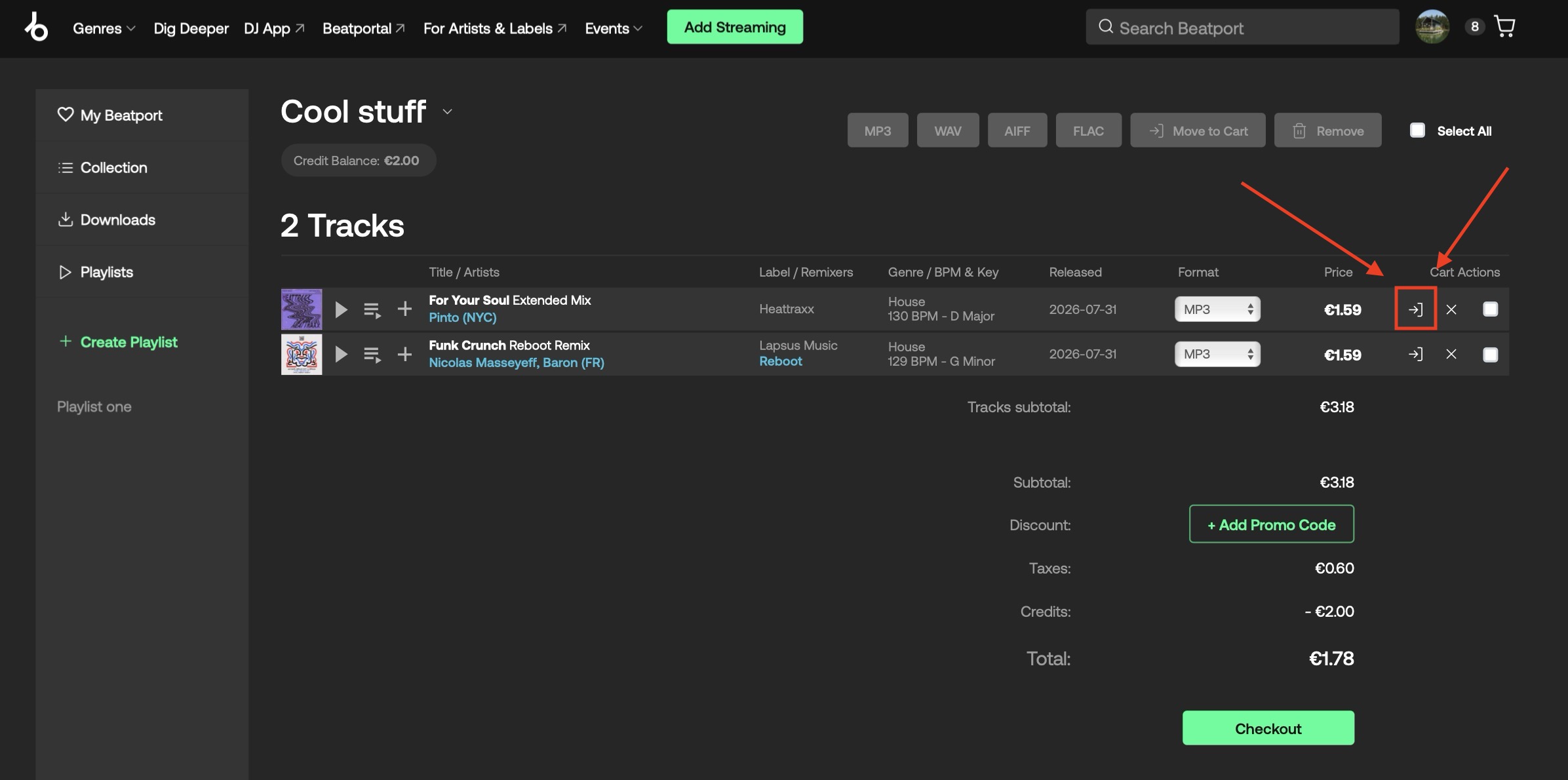Viewport: 1568px width, 780px height.
Task: Expand the Genres menu
Action: (104, 28)
